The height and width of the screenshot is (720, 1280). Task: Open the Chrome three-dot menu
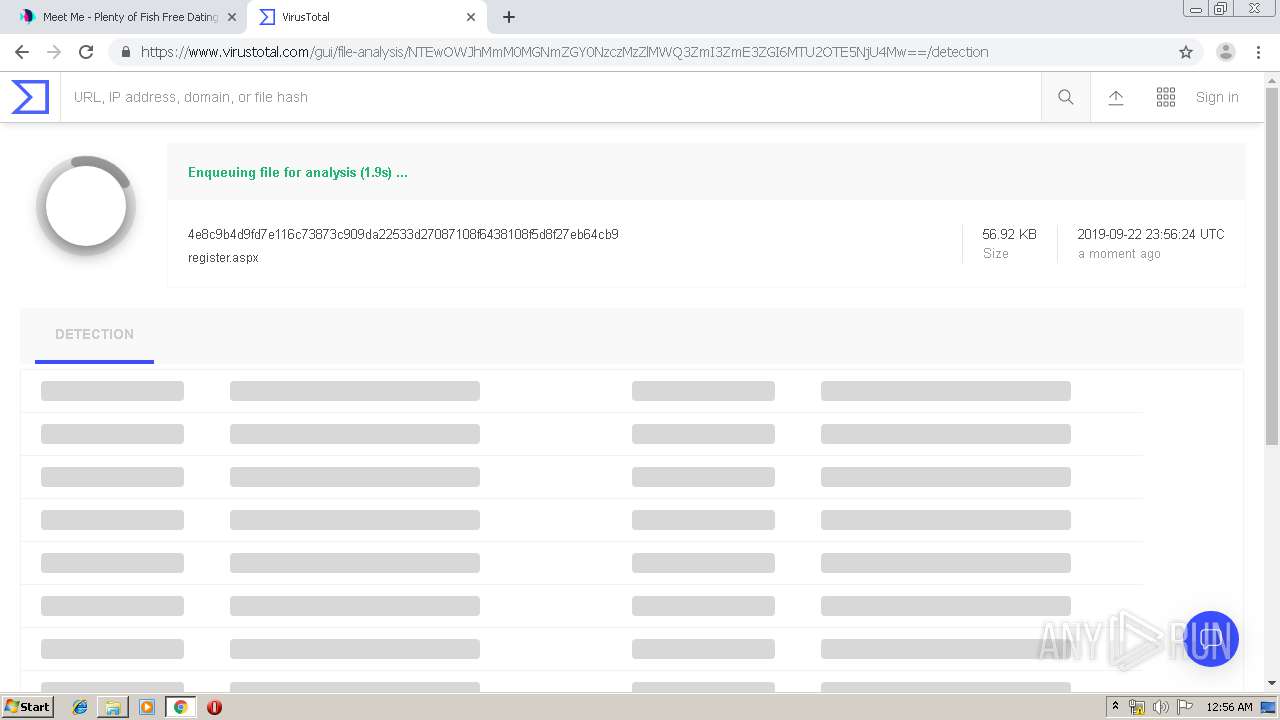click(1258, 52)
